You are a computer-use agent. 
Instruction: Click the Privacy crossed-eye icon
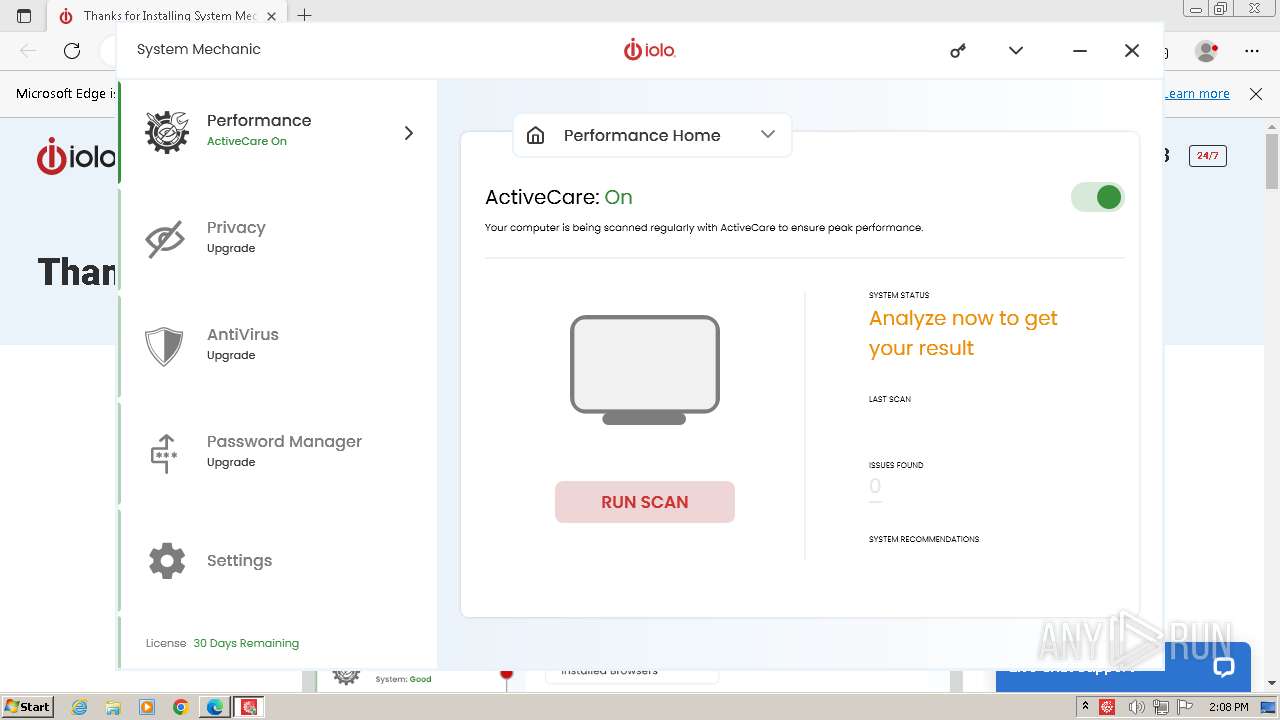click(165, 239)
